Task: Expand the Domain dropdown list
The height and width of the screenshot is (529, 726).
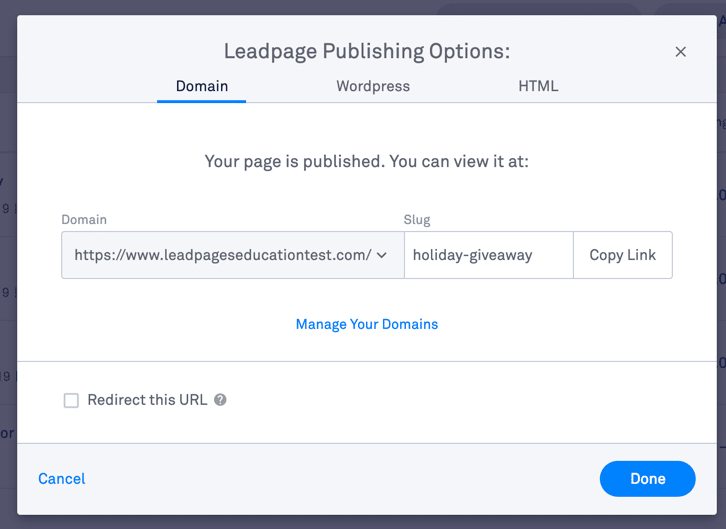Action: (x=233, y=255)
